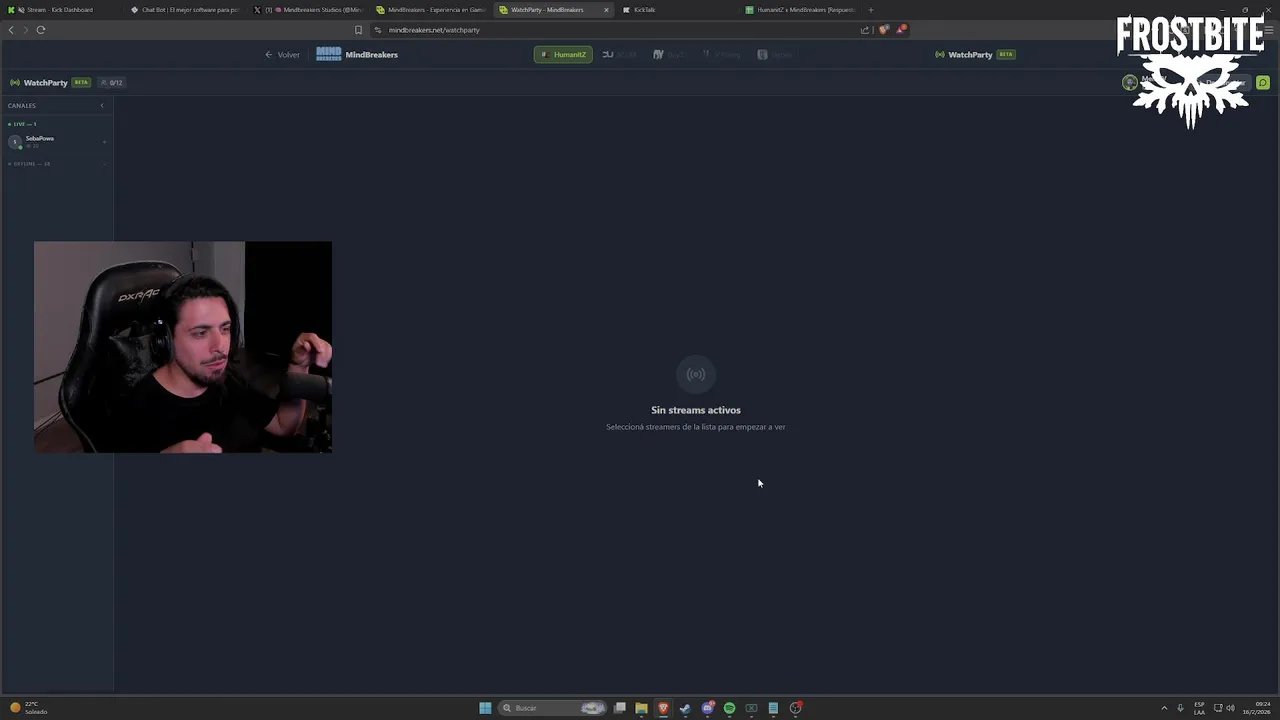Image resolution: width=1280 pixels, height=720 pixels.
Task: Add the SebaPowa channel to the watch party
Action: 57,142
